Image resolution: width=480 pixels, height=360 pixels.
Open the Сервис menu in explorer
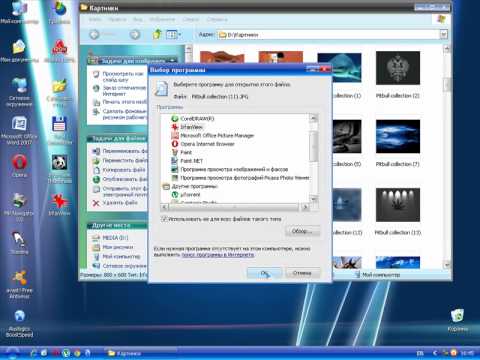tap(191, 19)
